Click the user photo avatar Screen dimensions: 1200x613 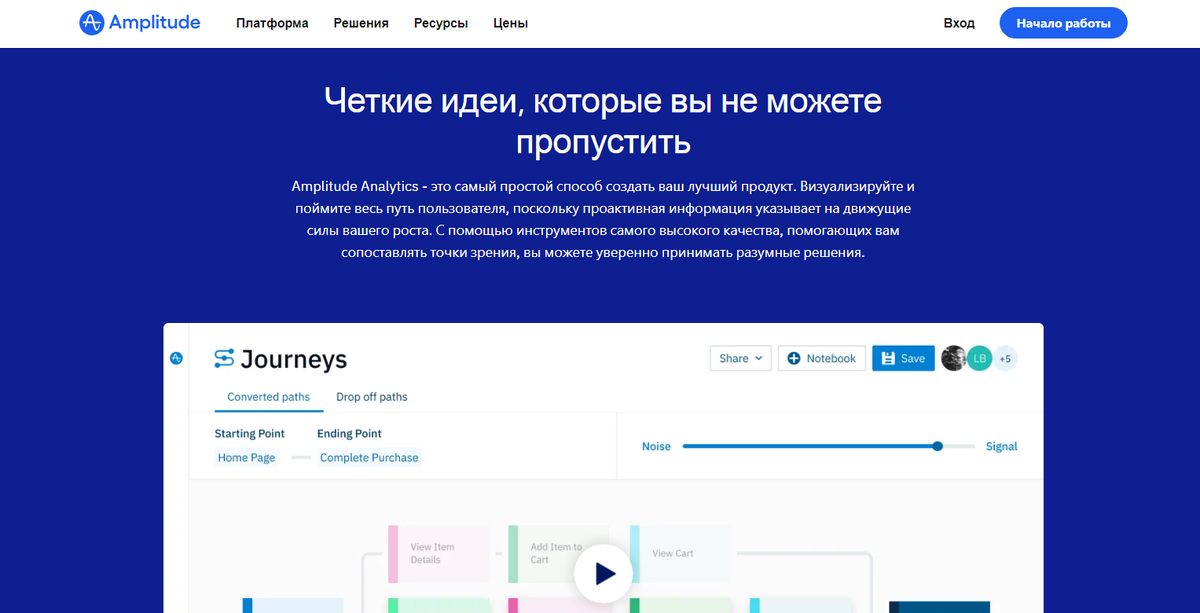954,358
